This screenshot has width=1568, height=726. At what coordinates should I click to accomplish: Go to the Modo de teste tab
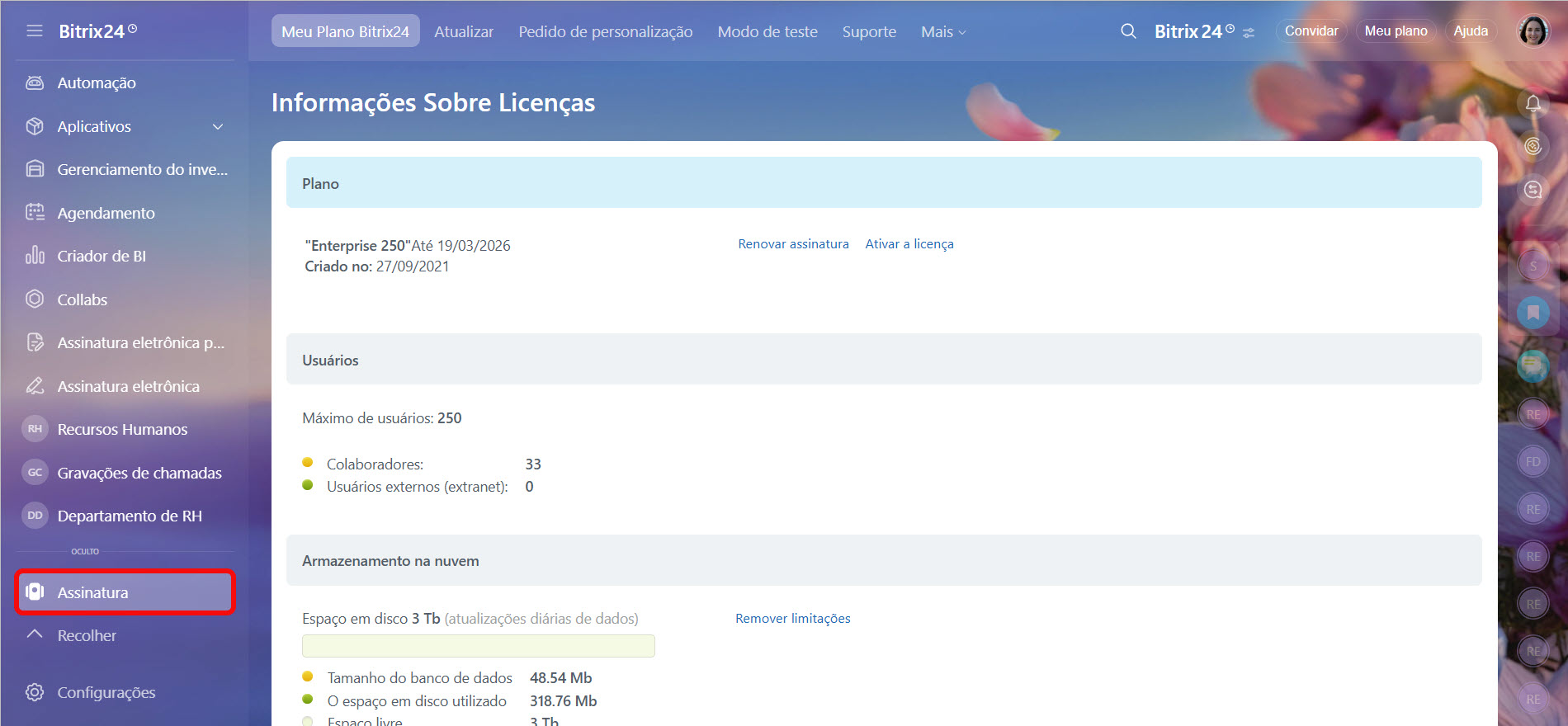[767, 31]
